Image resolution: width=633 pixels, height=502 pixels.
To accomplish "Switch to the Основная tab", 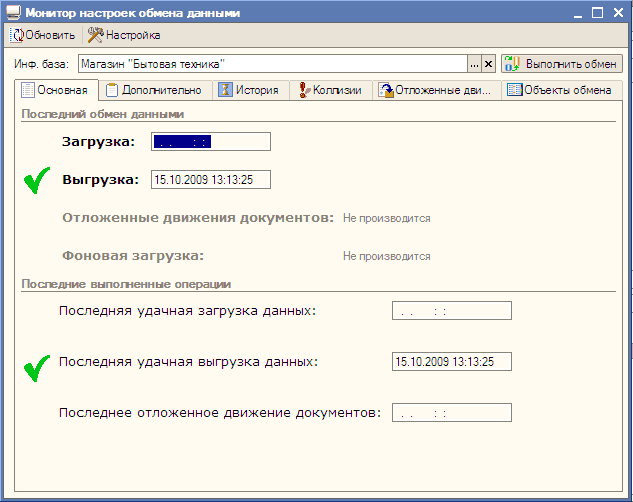I will pos(55,90).
